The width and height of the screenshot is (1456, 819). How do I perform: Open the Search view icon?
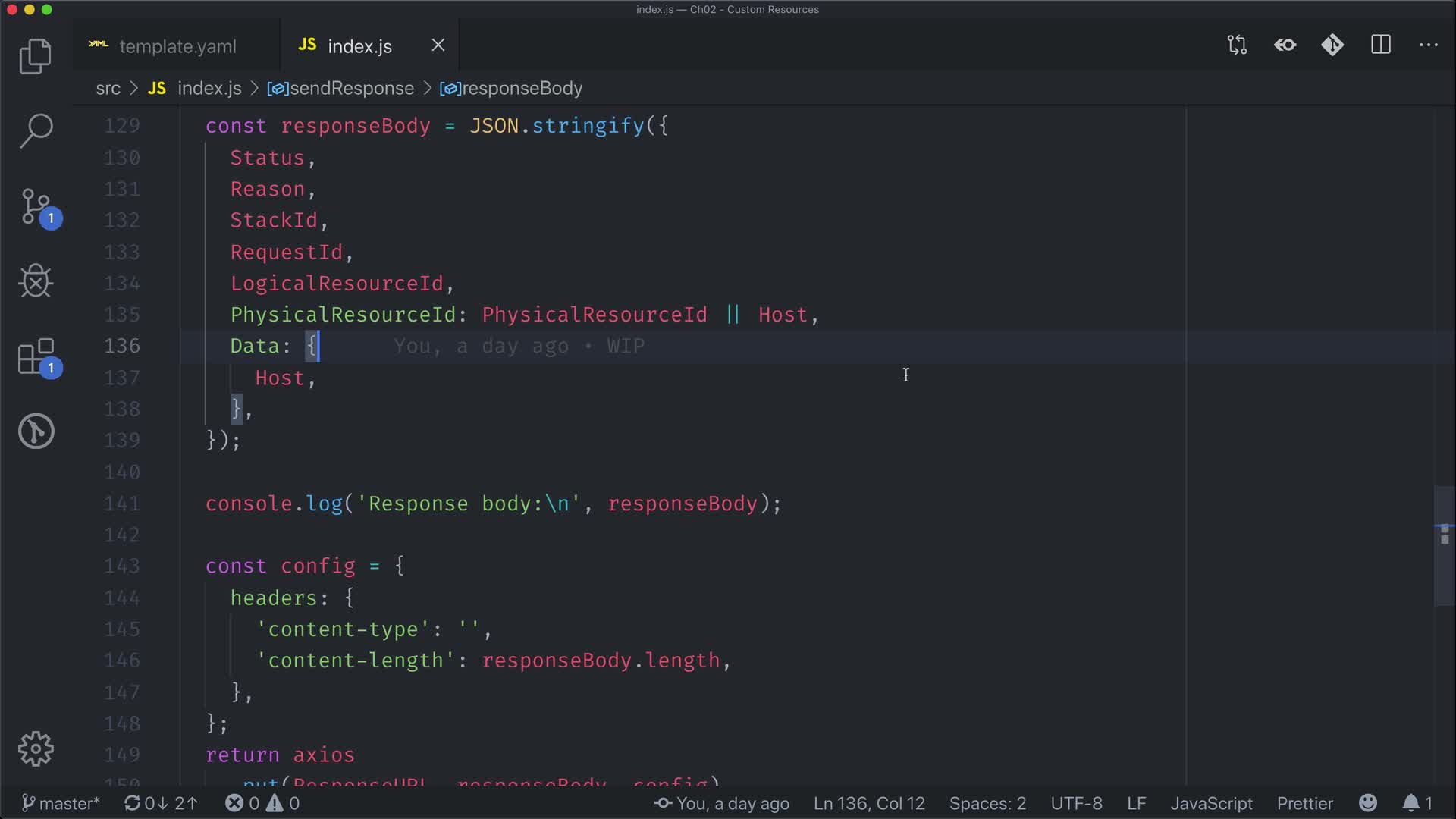(35, 130)
